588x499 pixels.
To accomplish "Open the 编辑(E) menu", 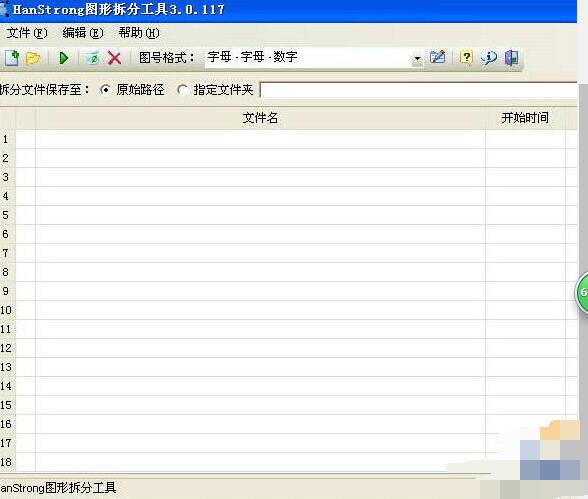I will [x=83, y=33].
